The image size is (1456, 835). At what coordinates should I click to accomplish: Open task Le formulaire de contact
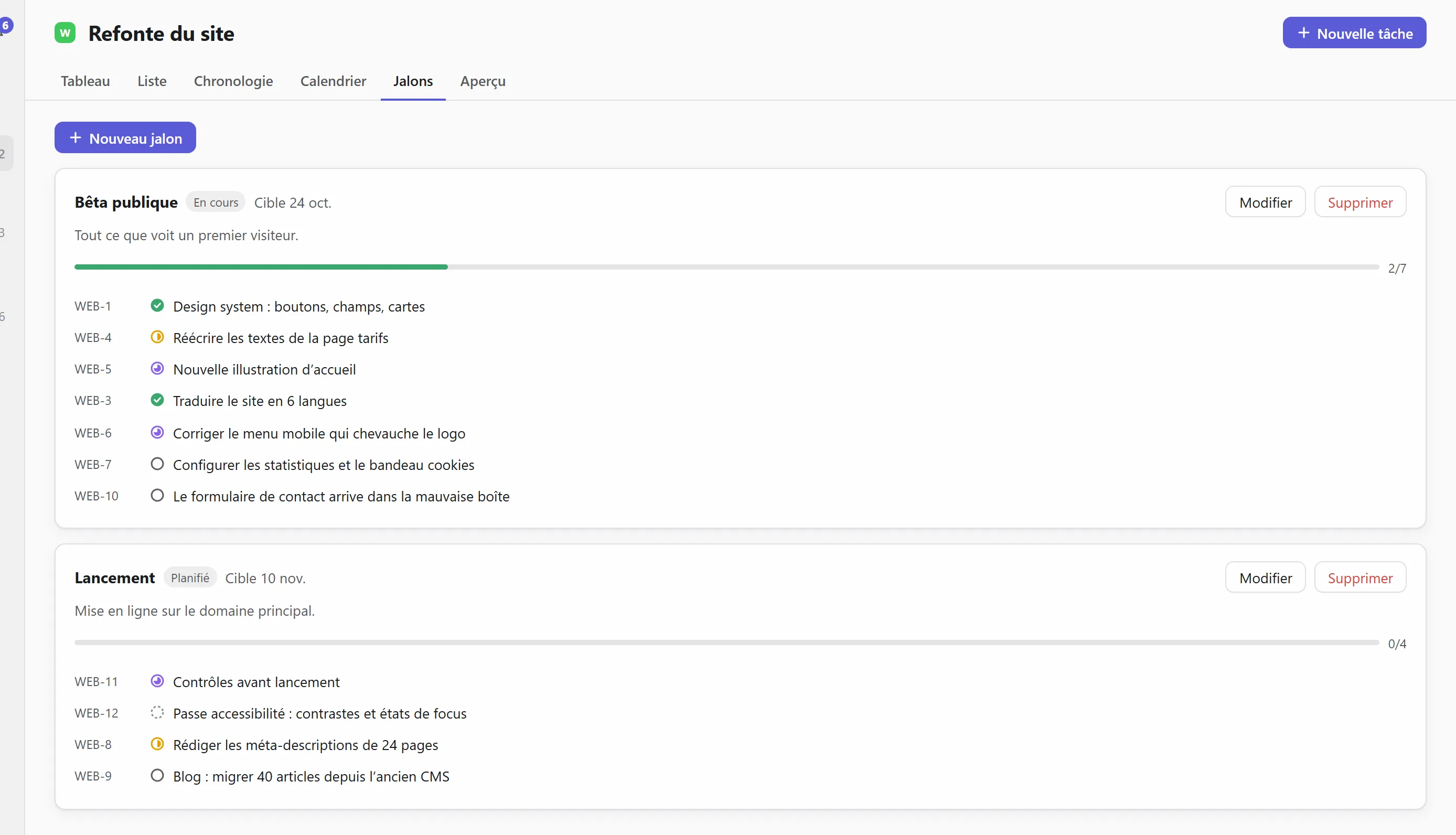coord(341,497)
